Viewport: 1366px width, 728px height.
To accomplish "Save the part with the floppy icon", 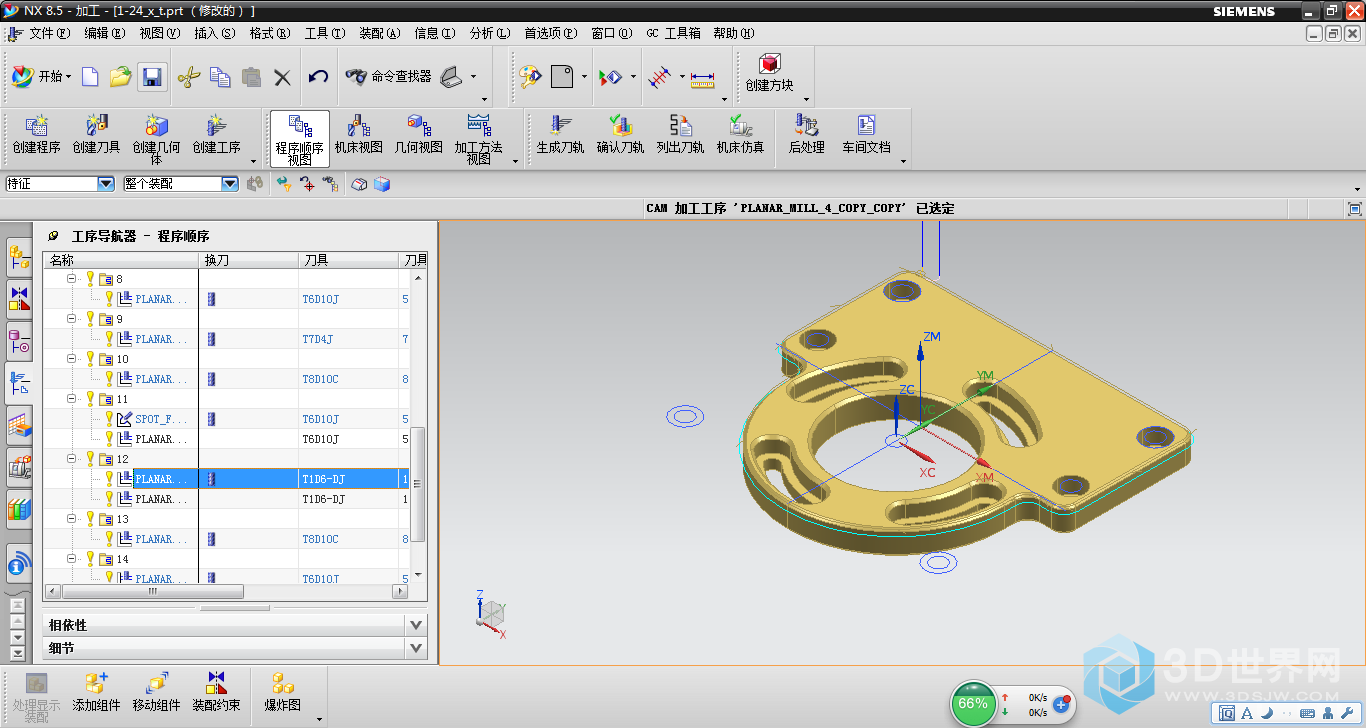I will click(152, 76).
